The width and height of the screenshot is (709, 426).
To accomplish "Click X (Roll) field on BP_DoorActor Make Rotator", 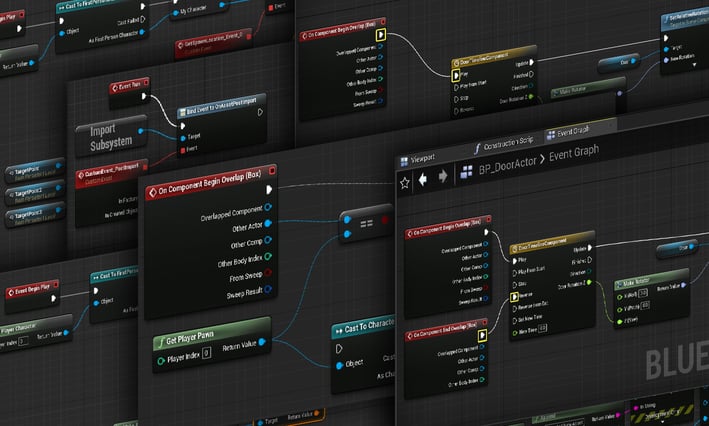I will click(643, 293).
